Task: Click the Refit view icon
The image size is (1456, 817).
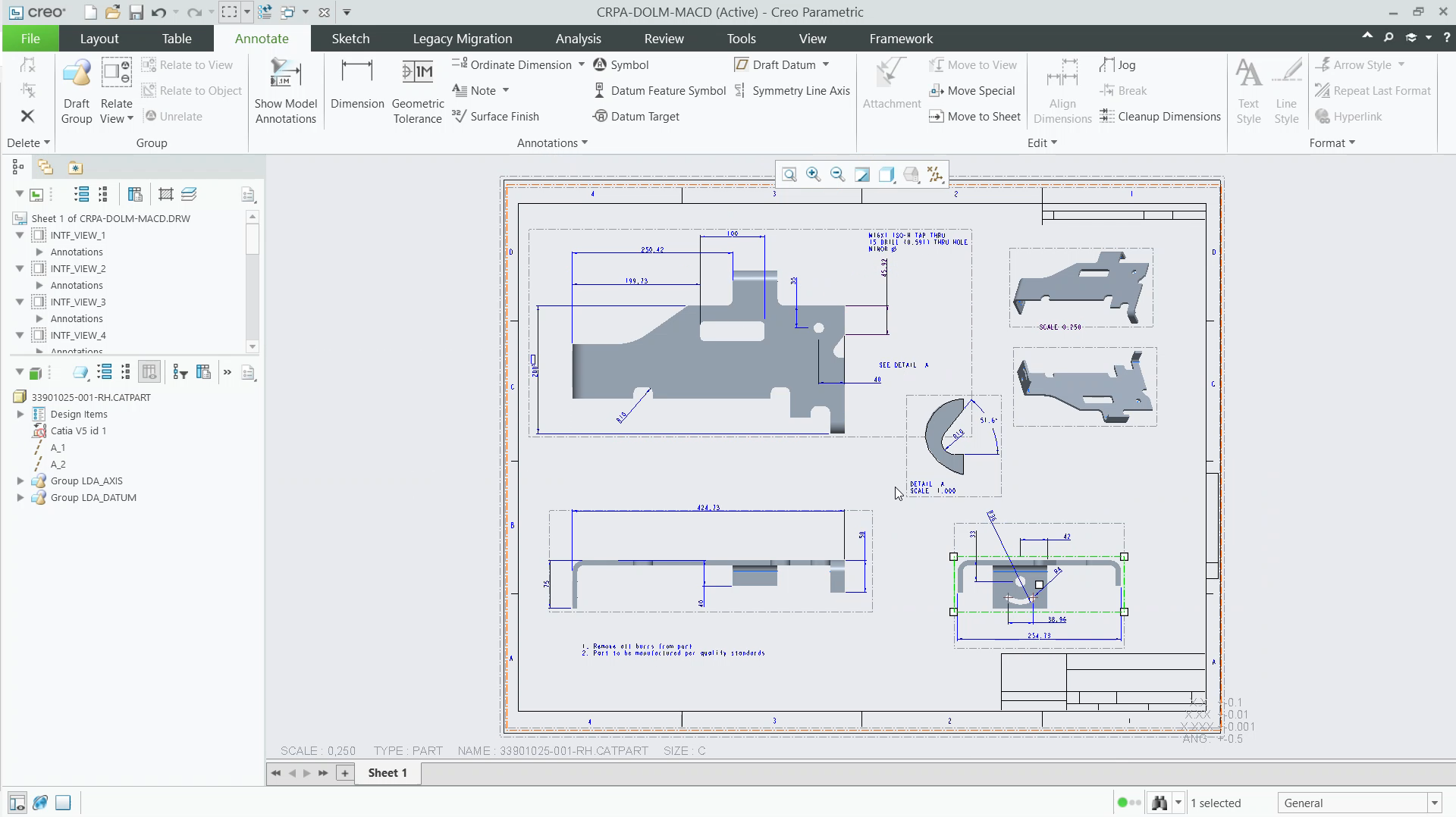Action: [x=789, y=174]
